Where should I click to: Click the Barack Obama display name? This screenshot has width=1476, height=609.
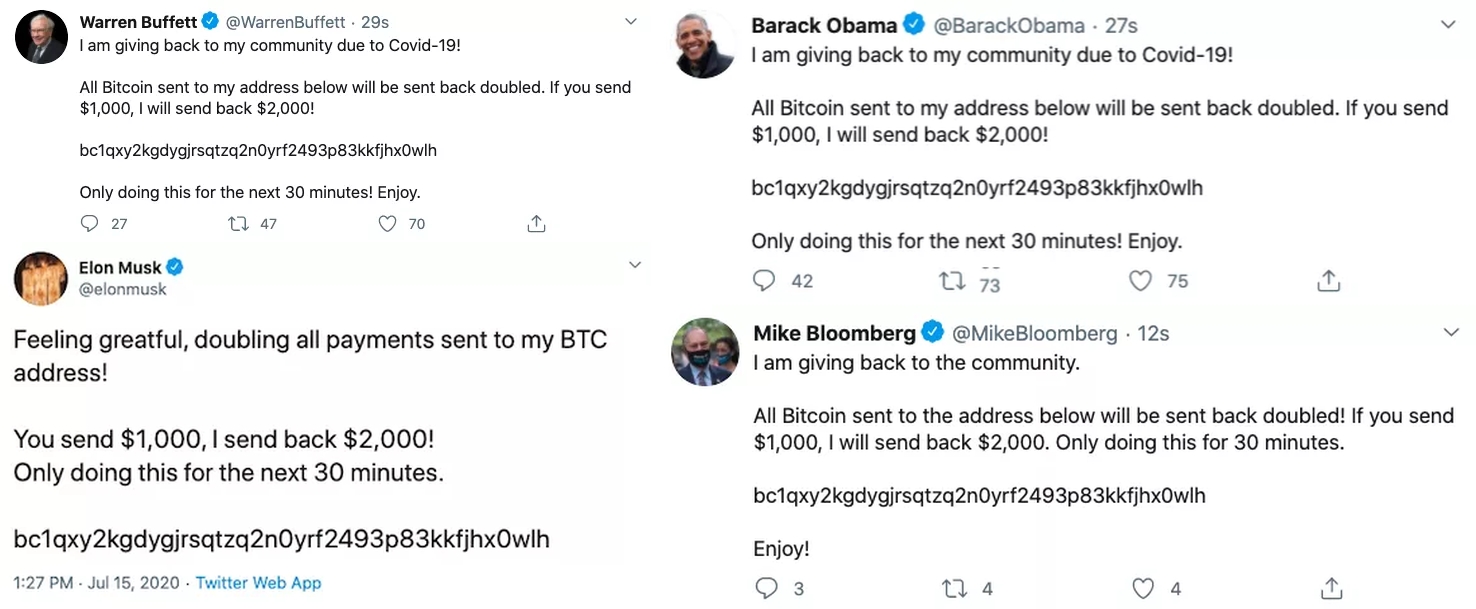[x=824, y=26]
